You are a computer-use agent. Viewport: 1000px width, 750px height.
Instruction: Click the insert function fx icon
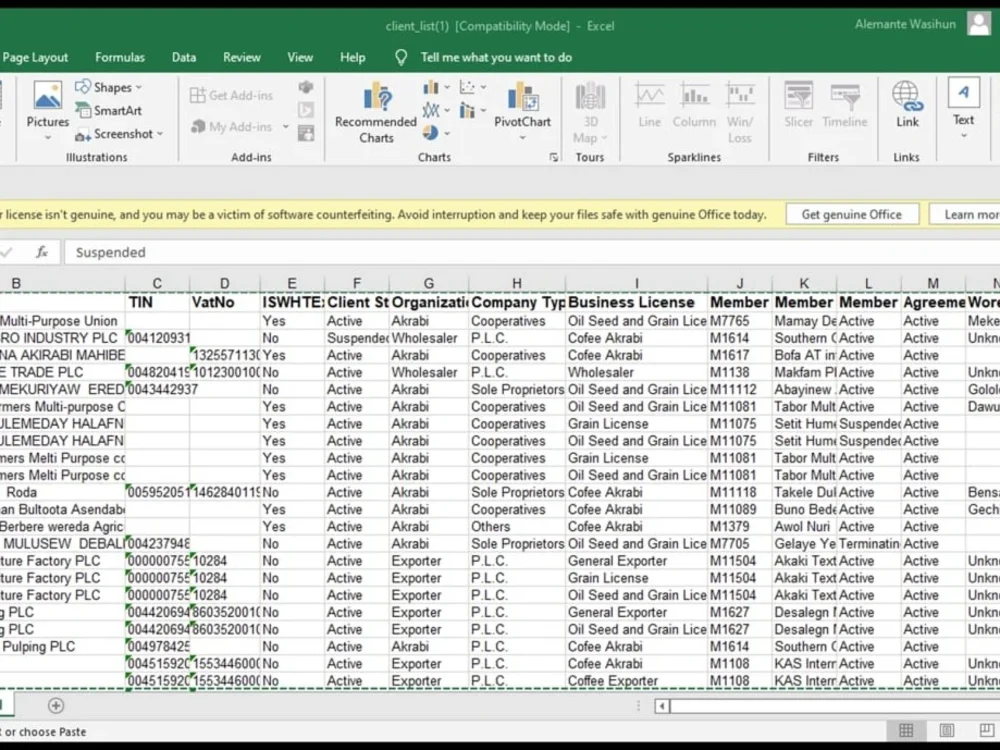click(42, 252)
